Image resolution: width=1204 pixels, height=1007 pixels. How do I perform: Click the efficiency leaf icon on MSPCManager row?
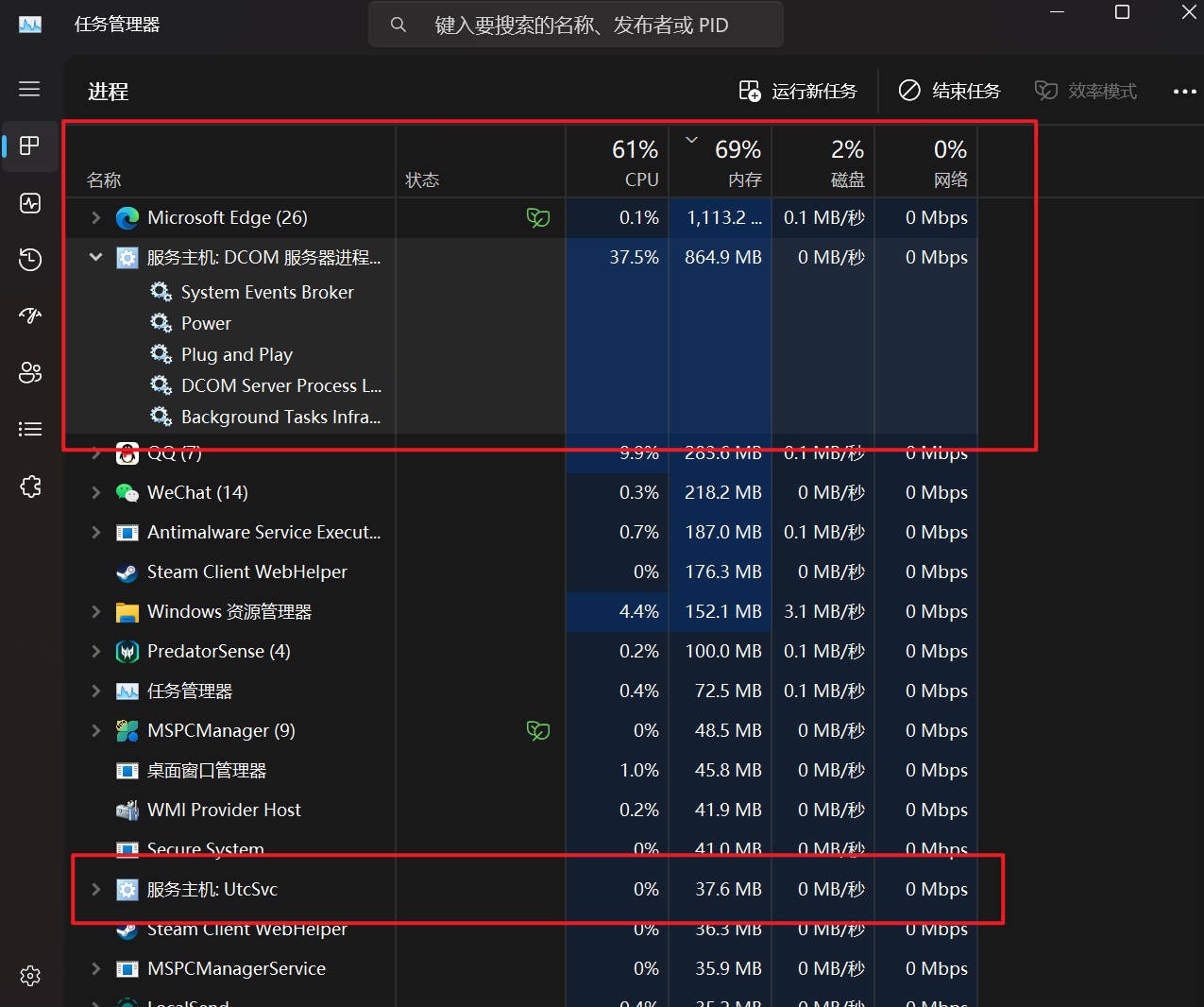(538, 731)
